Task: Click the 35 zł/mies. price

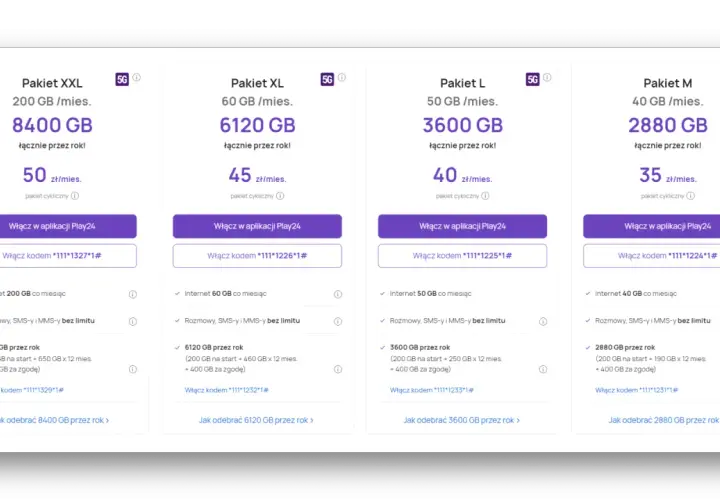Action: [x=668, y=175]
